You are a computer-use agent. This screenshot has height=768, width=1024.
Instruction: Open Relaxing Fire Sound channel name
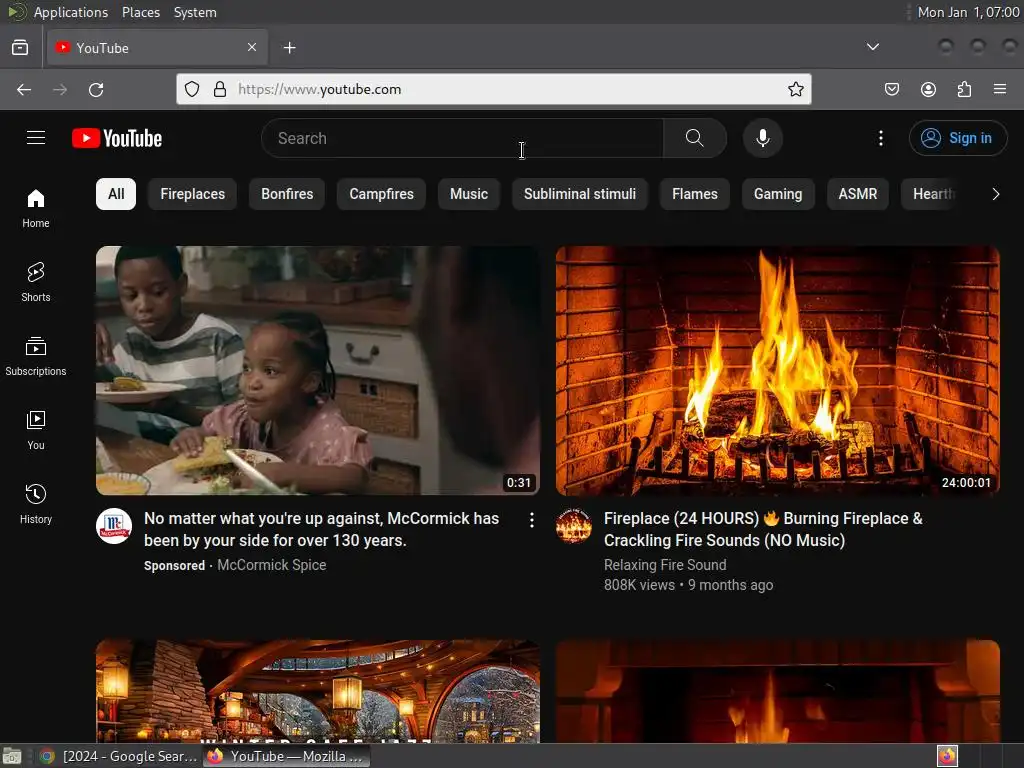pos(665,565)
